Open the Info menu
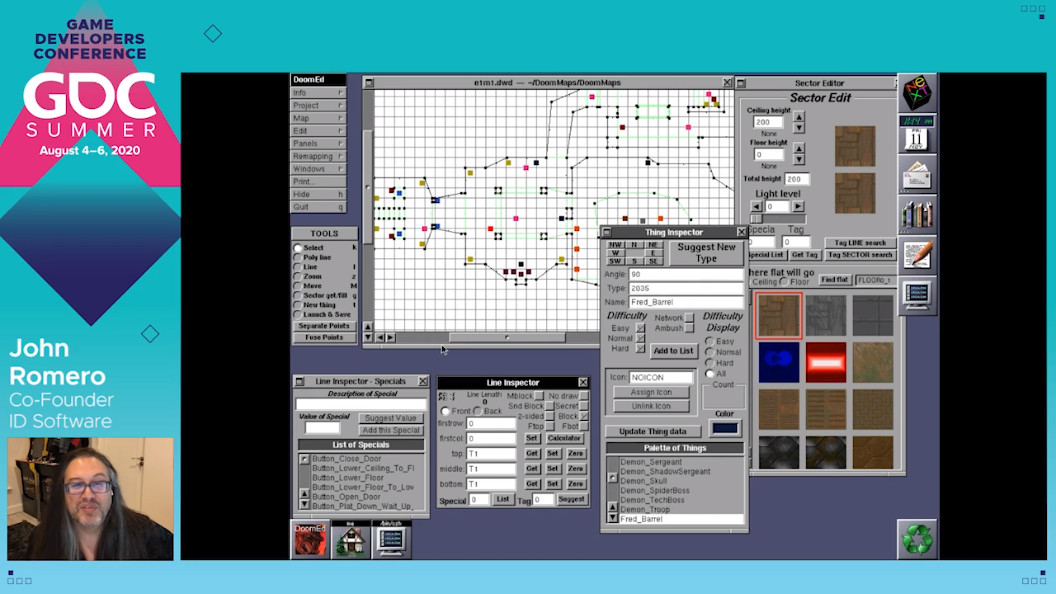The height and width of the screenshot is (594, 1056). click(319, 93)
